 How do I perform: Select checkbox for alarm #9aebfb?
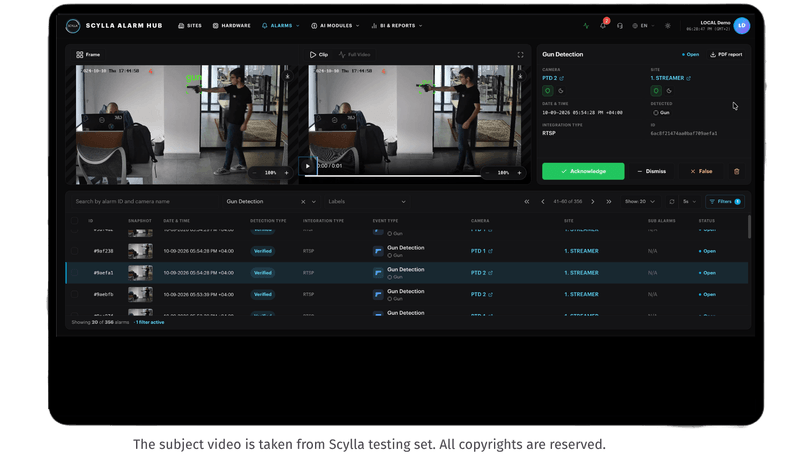(75, 295)
